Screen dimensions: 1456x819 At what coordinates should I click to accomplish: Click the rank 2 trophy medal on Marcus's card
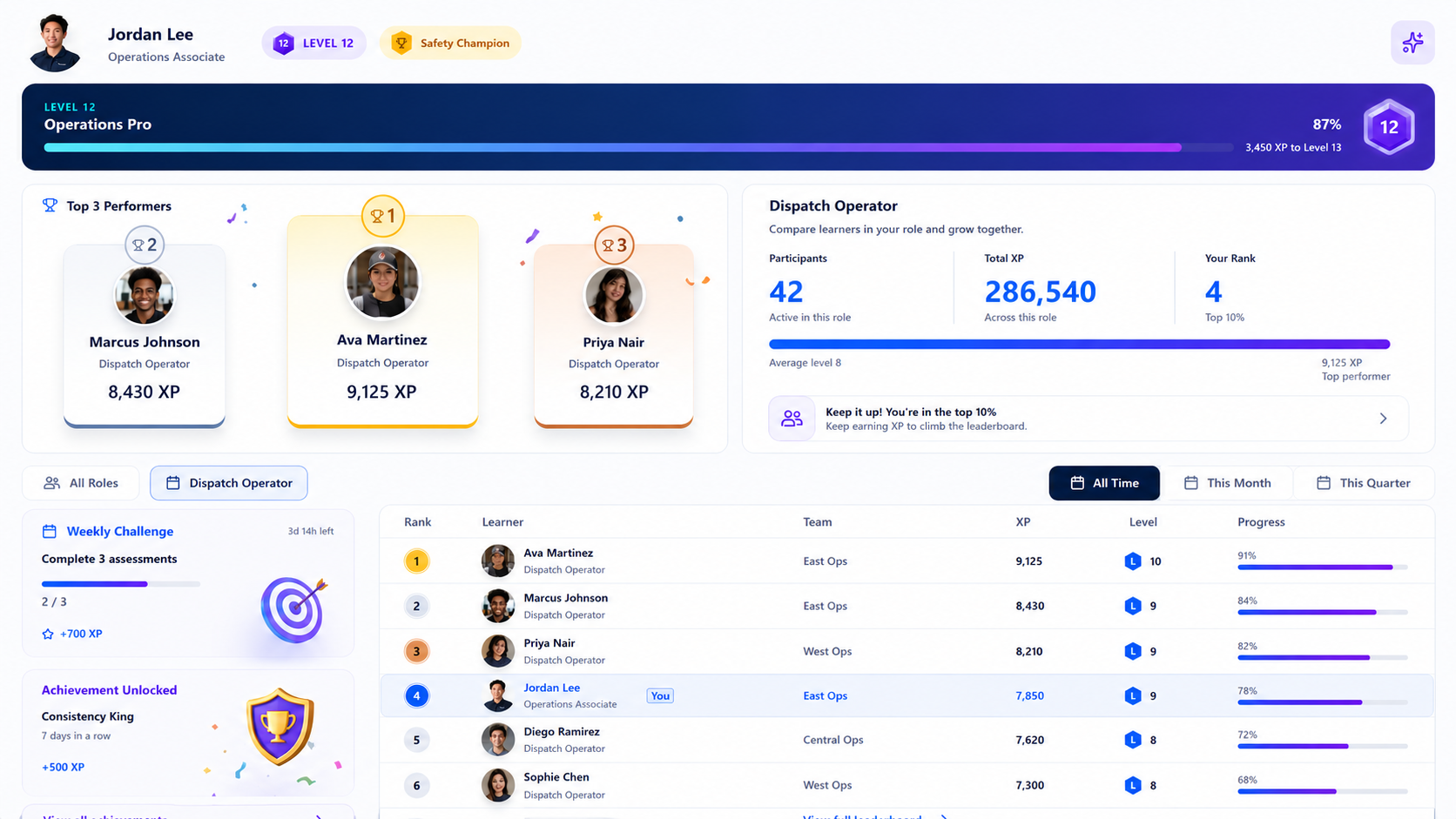(145, 245)
